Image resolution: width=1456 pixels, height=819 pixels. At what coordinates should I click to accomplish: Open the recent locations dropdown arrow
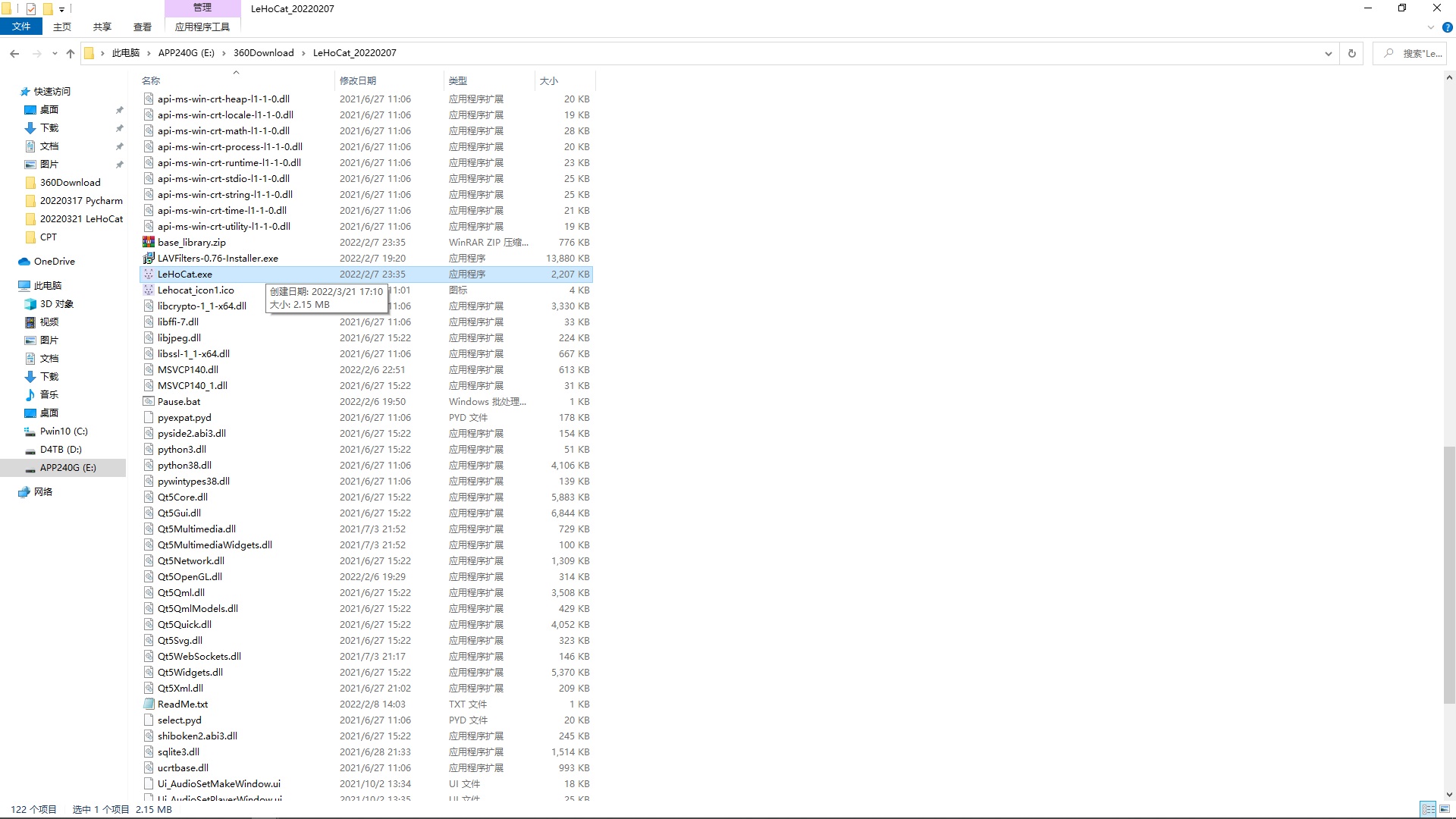click(x=55, y=53)
